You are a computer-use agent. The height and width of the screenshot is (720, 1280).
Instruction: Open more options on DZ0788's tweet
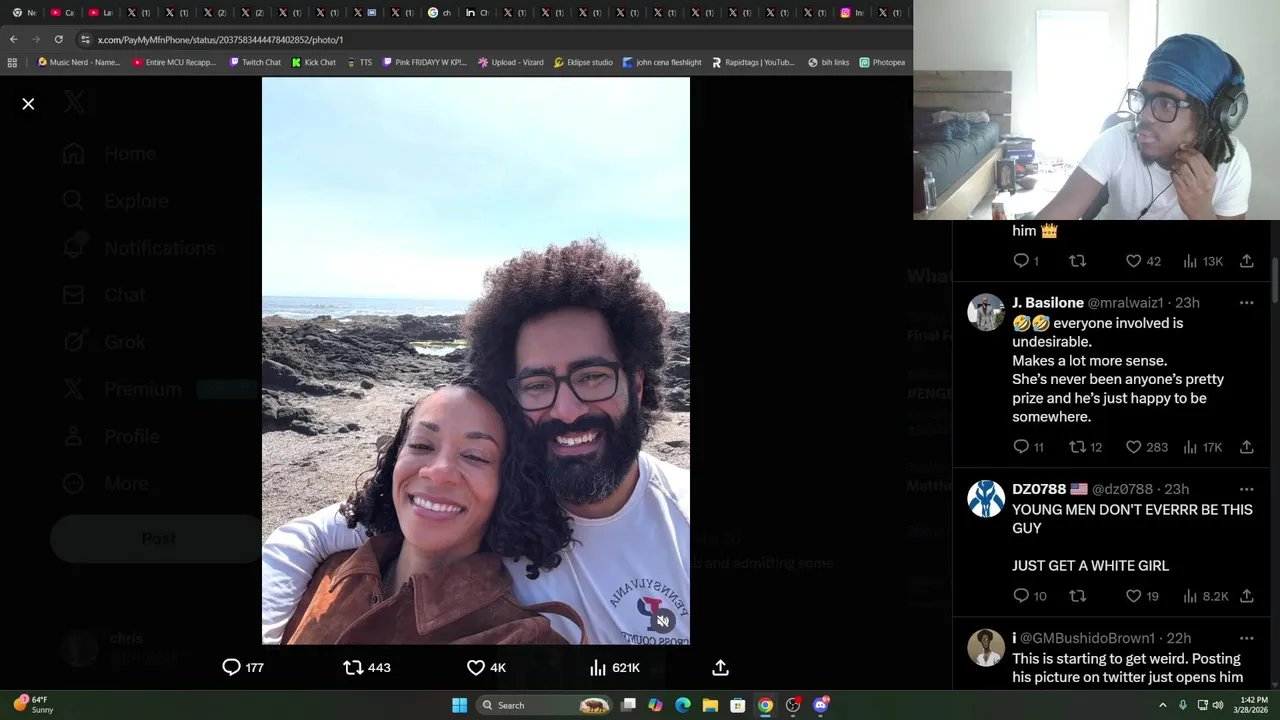[x=1246, y=490]
